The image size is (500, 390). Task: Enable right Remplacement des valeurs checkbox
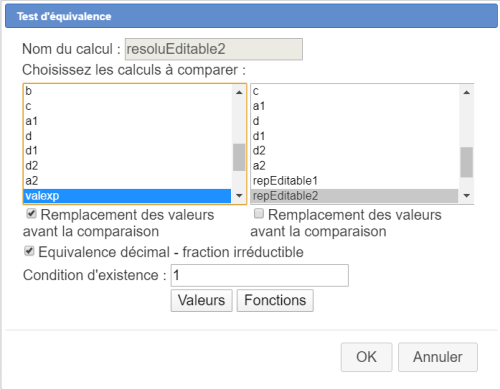[x=259, y=214]
